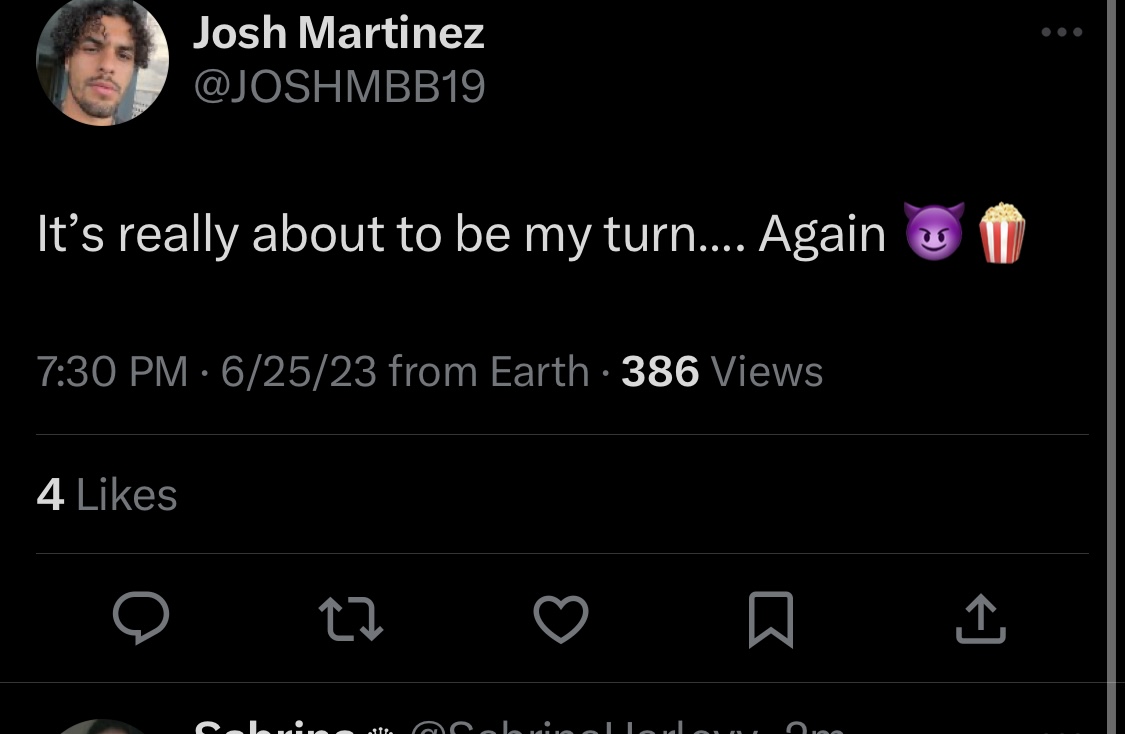
Task: Like the tweet with the heart icon
Action: pyautogui.click(x=561, y=618)
